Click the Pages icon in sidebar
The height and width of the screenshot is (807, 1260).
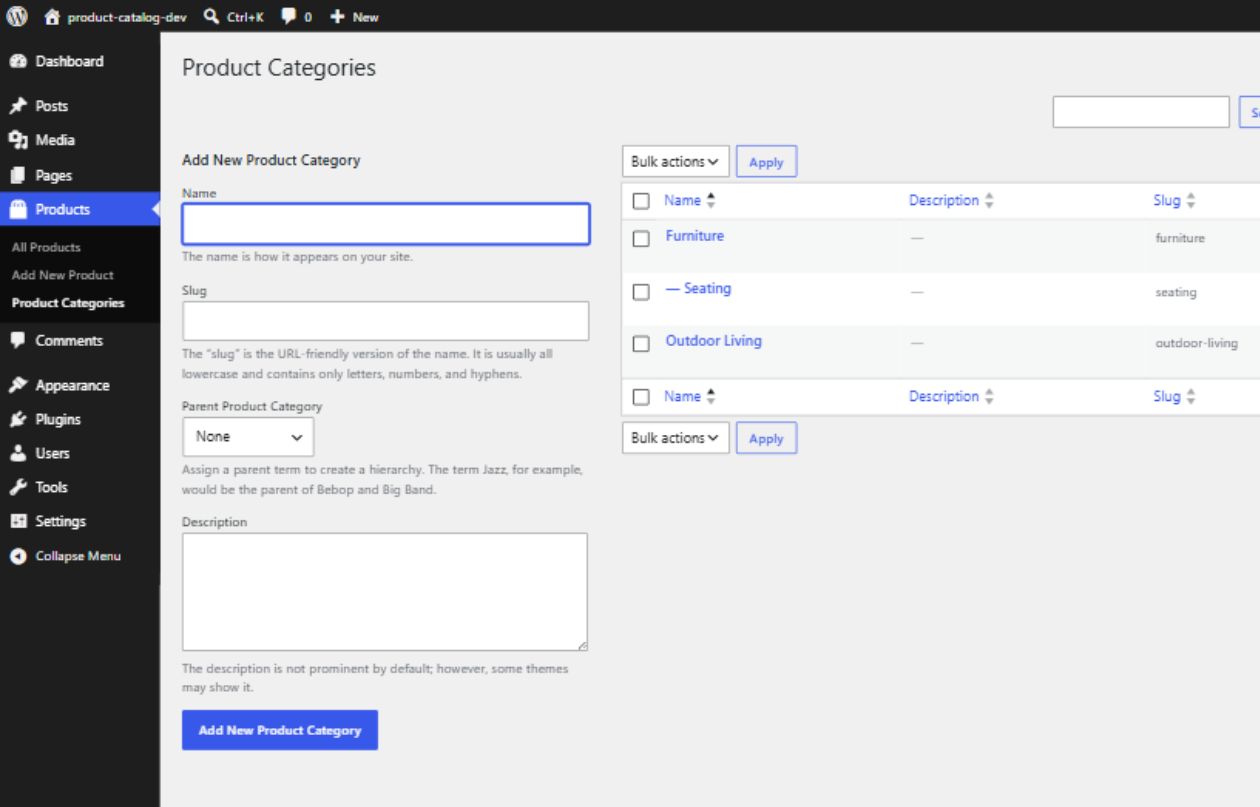click(x=18, y=175)
